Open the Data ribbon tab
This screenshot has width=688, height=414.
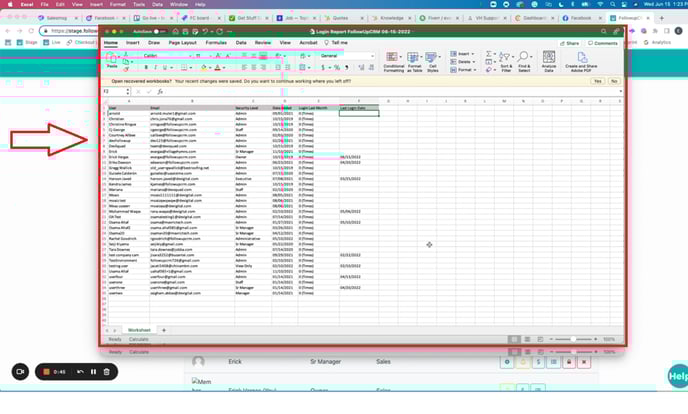241,43
